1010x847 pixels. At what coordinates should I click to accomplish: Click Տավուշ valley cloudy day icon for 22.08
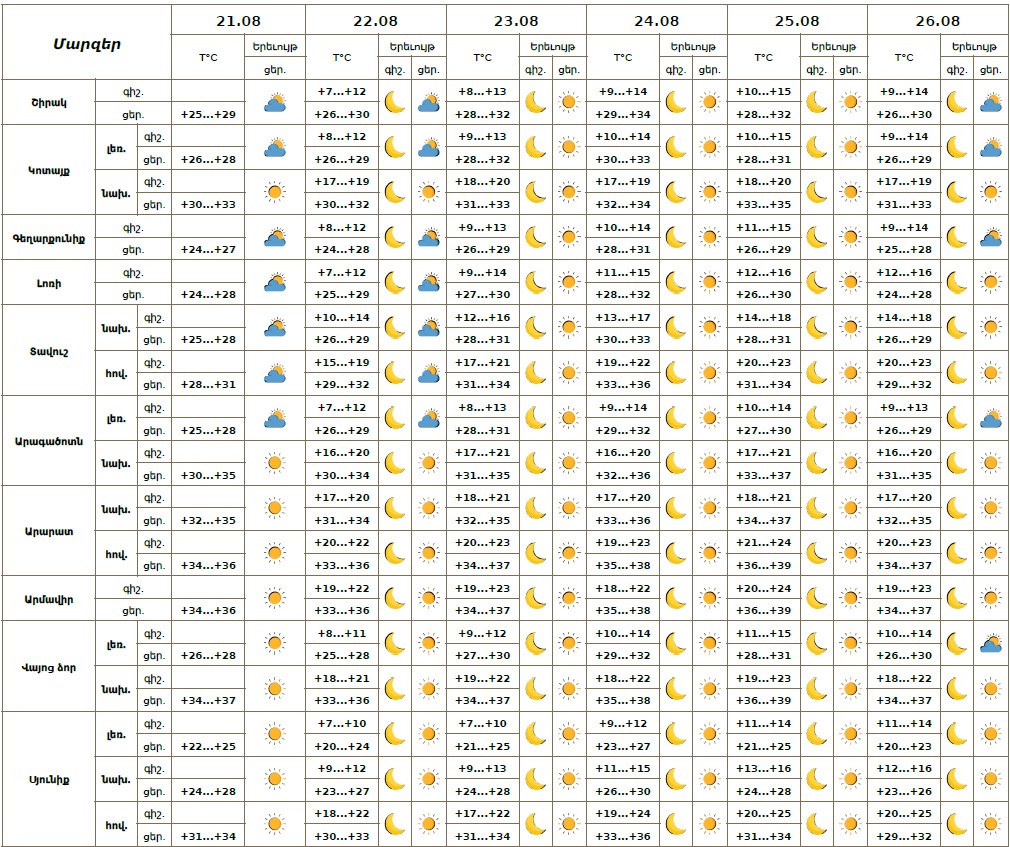(429, 373)
